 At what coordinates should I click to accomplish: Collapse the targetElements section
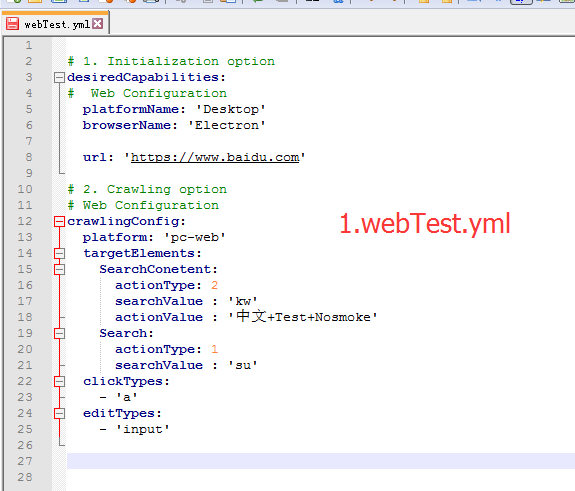coord(59,253)
